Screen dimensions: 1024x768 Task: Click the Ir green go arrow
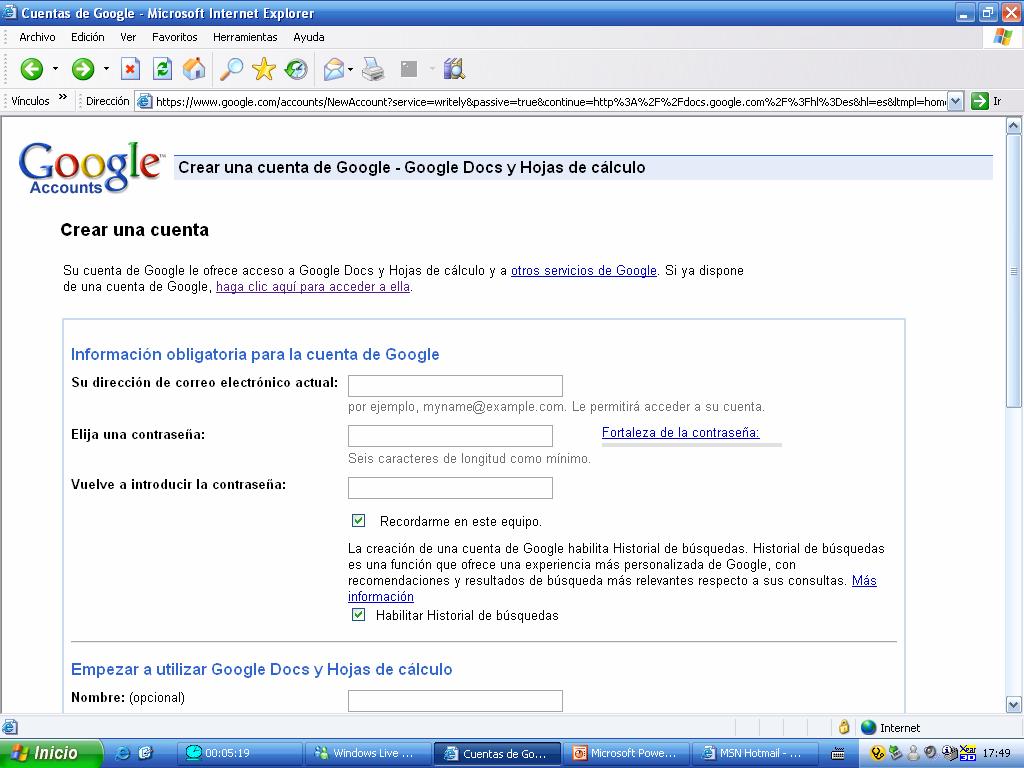(x=980, y=101)
